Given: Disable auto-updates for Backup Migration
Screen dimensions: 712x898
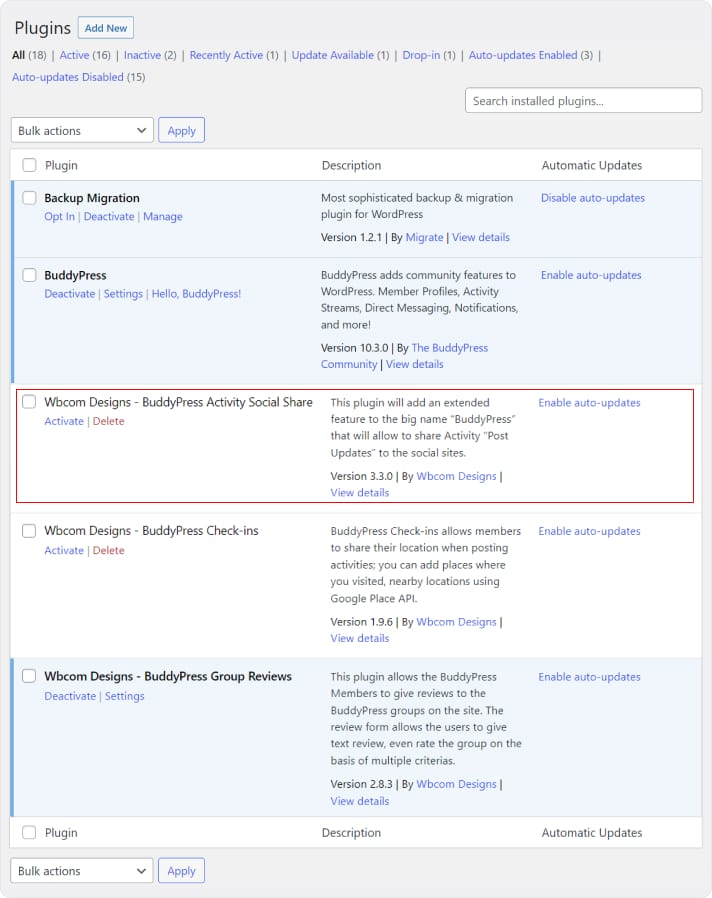Looking at the screenshot, I should 592,198.
